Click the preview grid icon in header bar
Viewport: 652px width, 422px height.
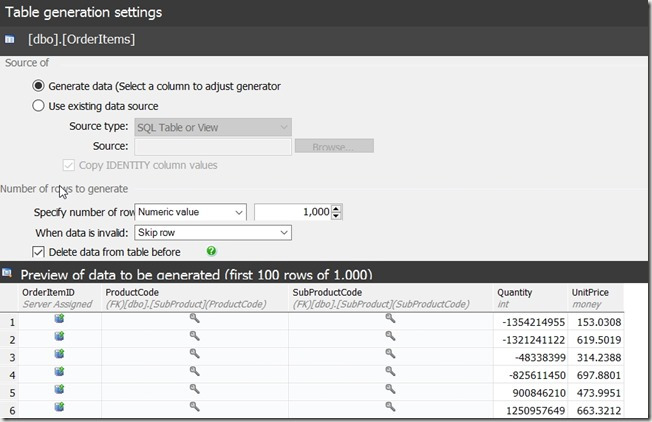point(8,274)
